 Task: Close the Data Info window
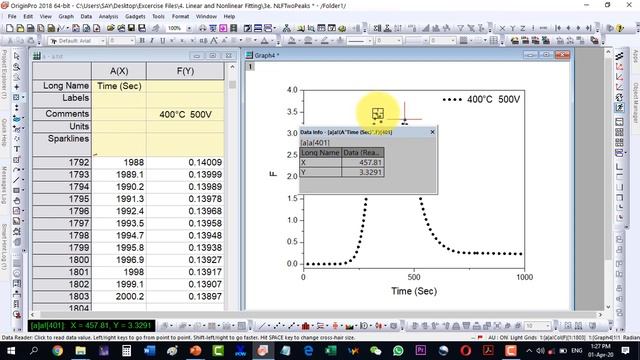pyautogui.click(x=433, y=132)
